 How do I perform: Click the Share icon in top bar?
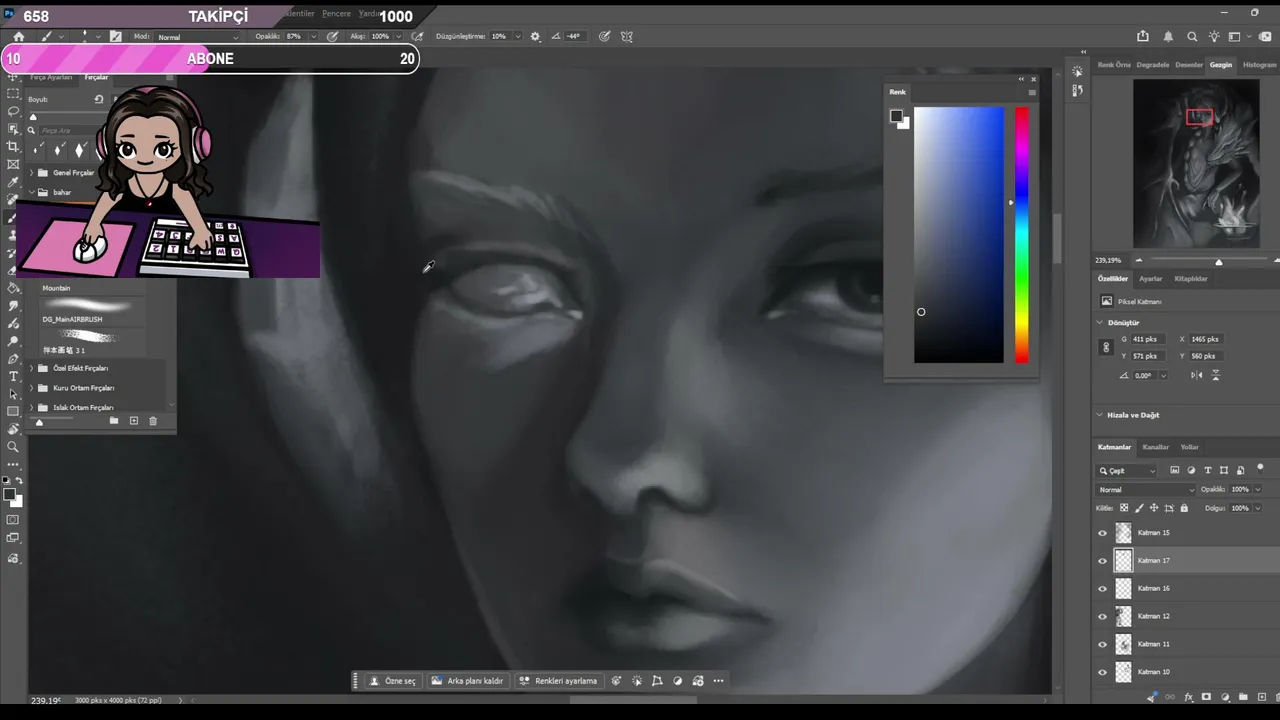point(1145,36)
